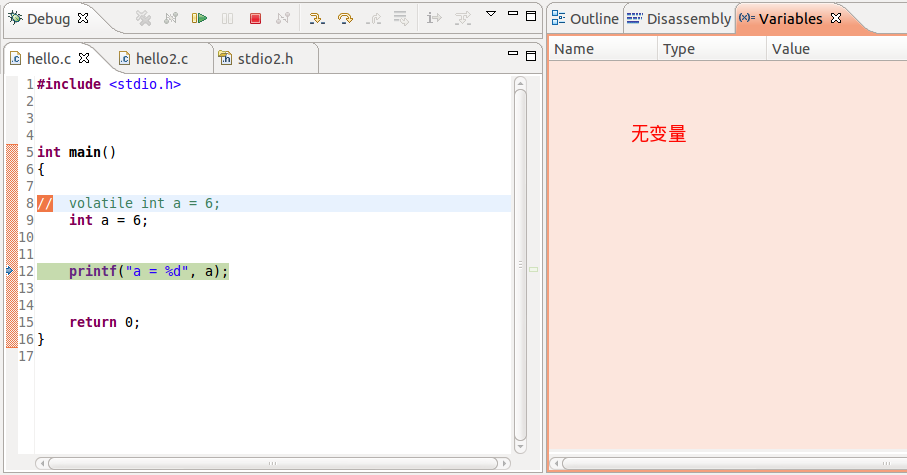Switch to the Outline tab
The width and height of the screenshot is (907, 475).
(x=585, y=19)
